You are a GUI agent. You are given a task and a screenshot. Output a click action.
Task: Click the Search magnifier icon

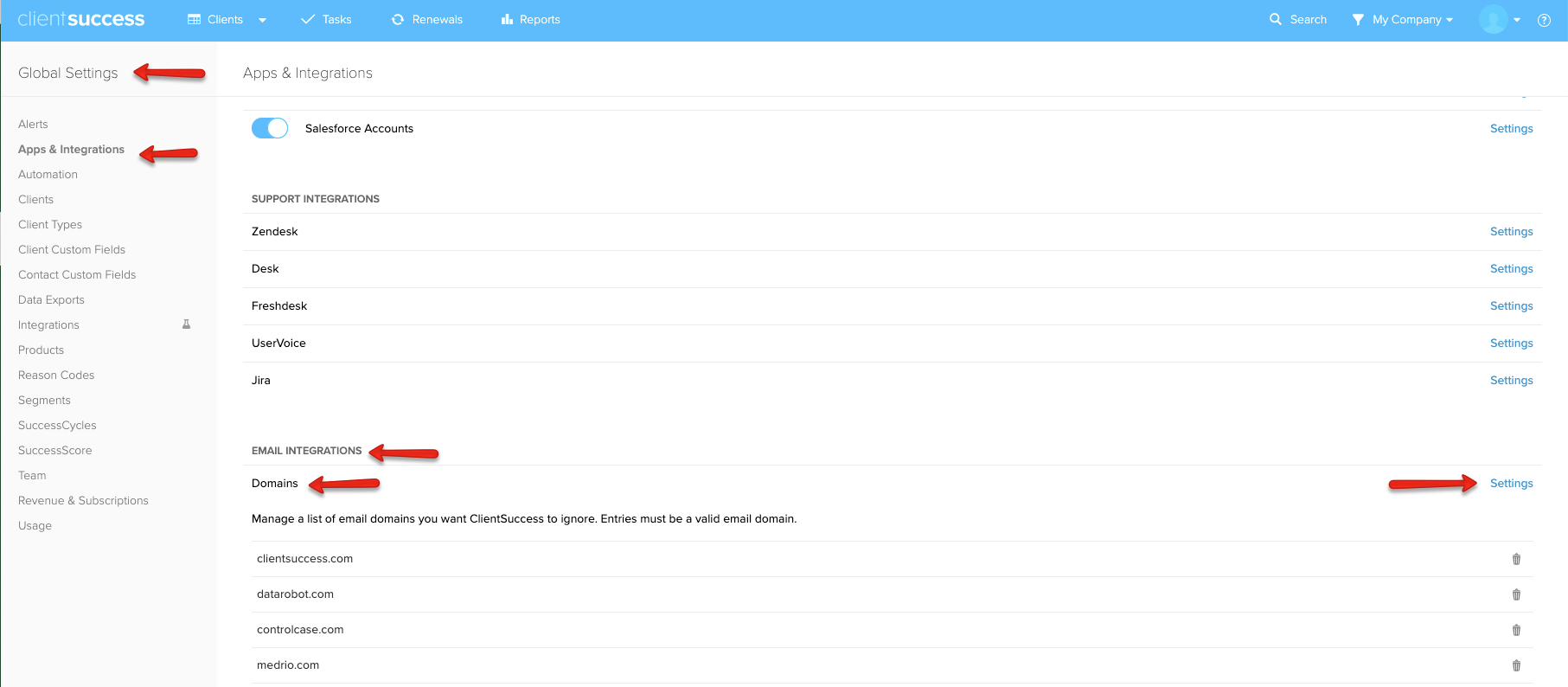[x=1275, y=19]
